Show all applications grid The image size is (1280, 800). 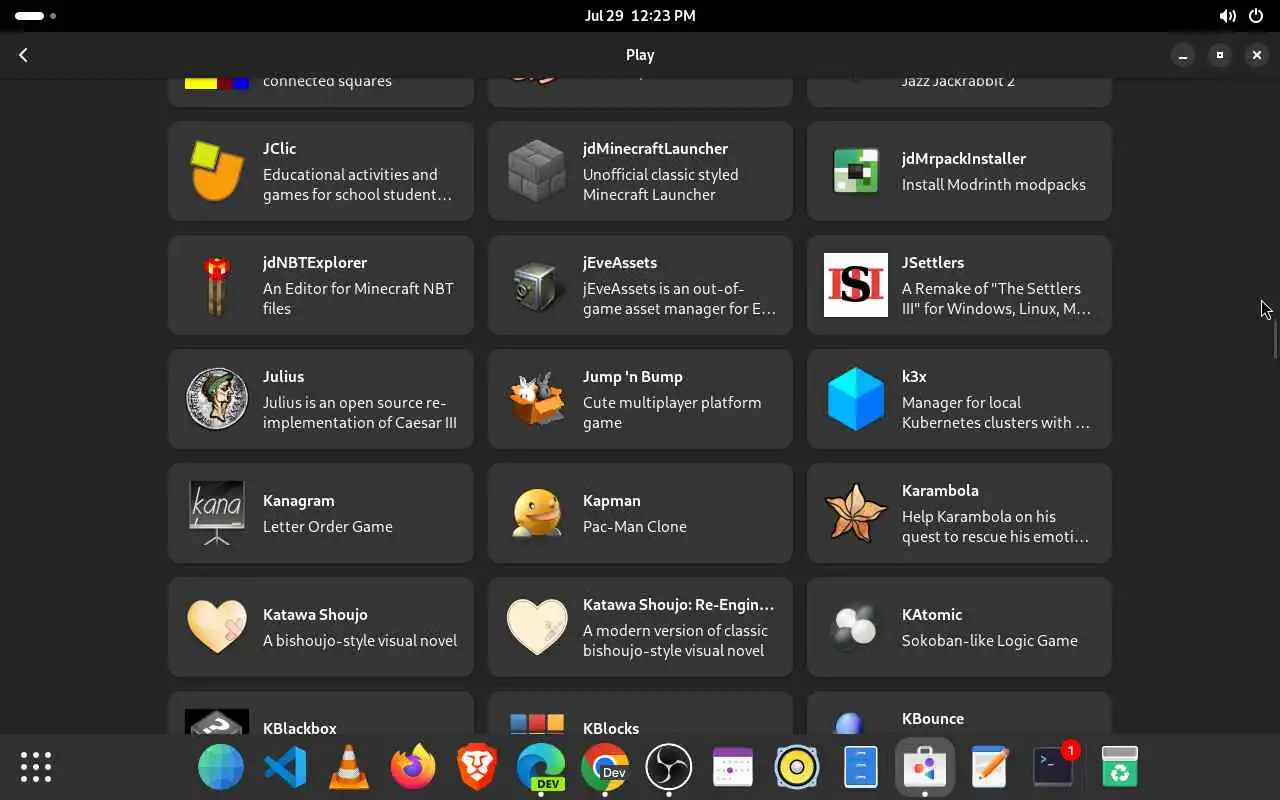point(36,767)
